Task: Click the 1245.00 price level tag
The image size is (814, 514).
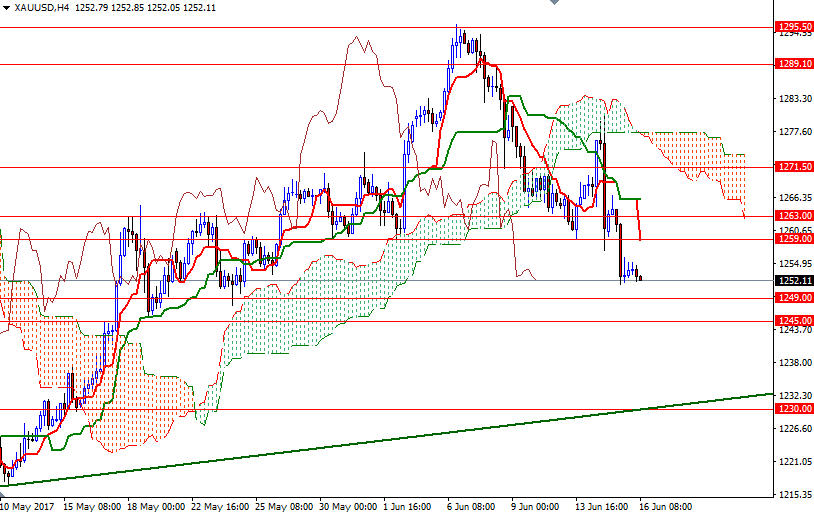Action: tap(793, 321)
